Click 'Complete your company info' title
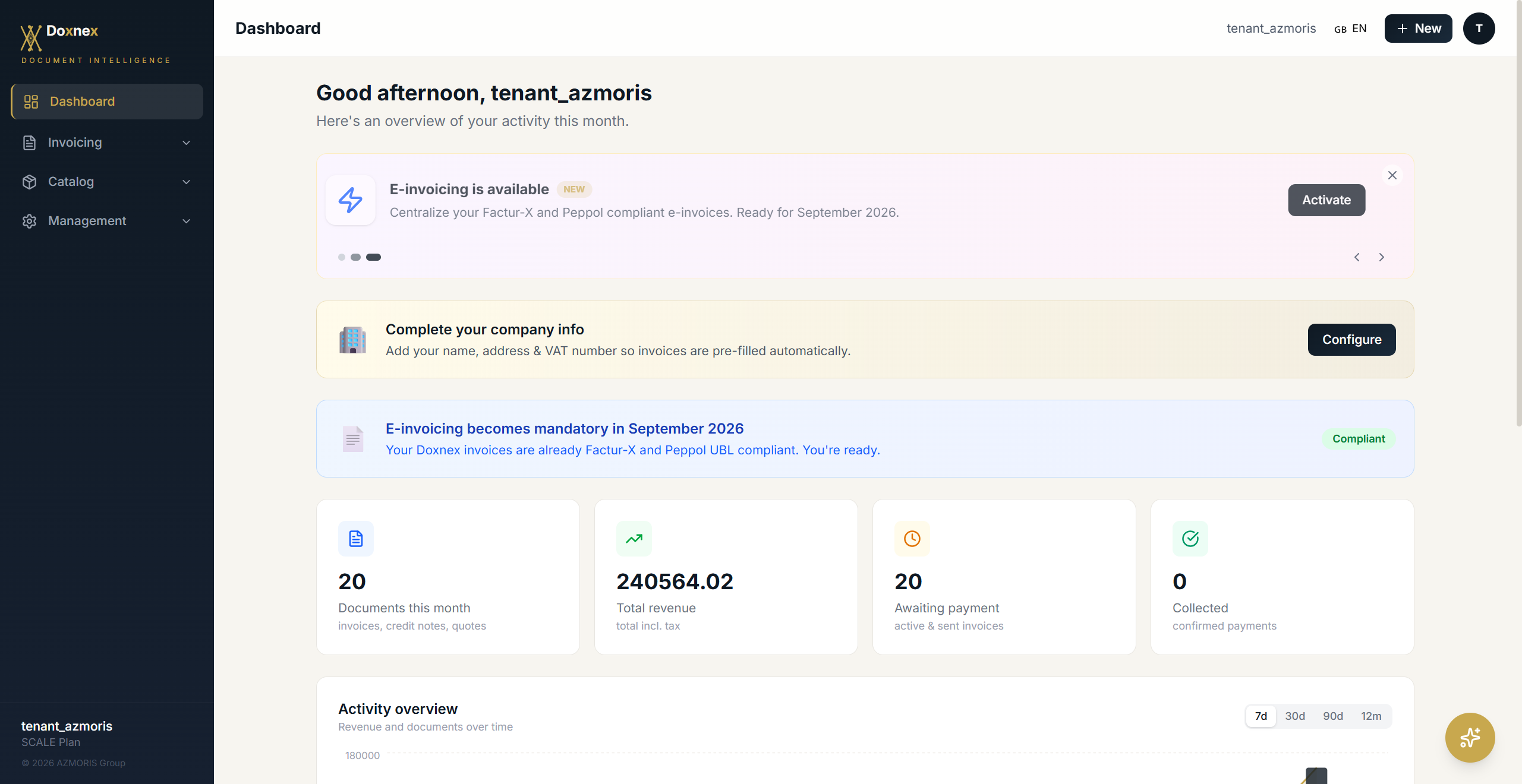 (x=485, y=330)
